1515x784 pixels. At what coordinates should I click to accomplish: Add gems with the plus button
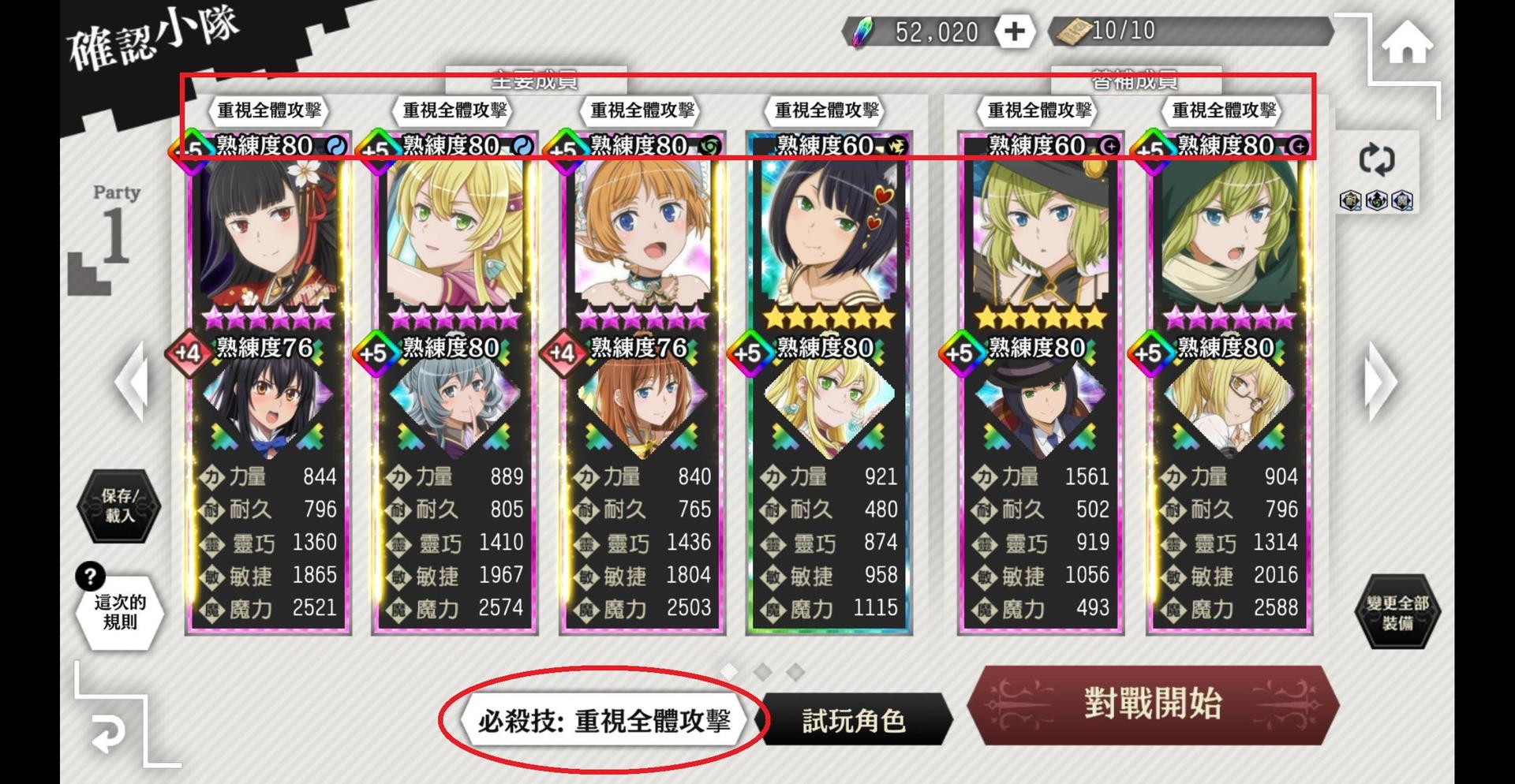point(1014,32)
